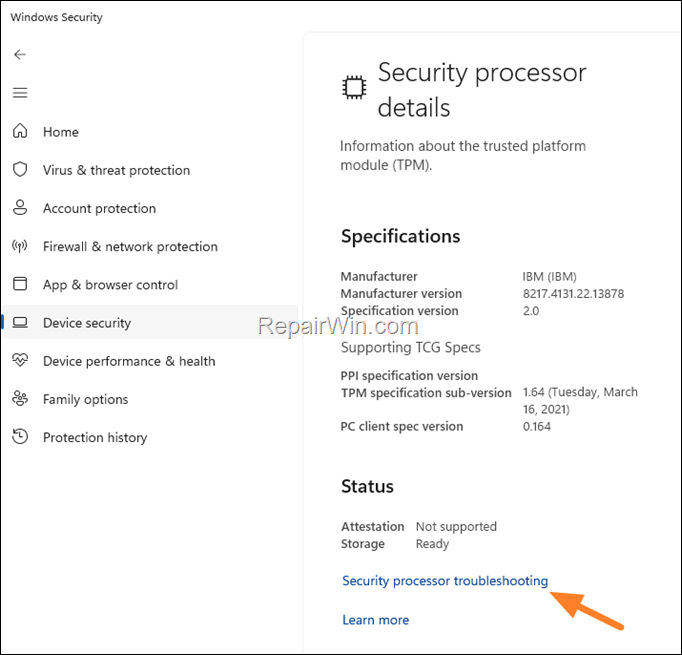Select Account protection
The image size is (682, 655).
click(99, 208)
